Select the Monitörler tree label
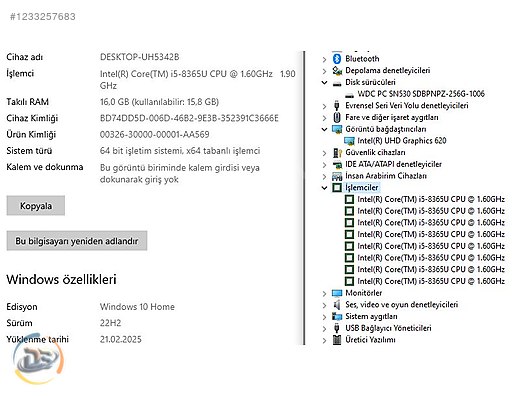528x396 pixels. [x=364, y=293]
